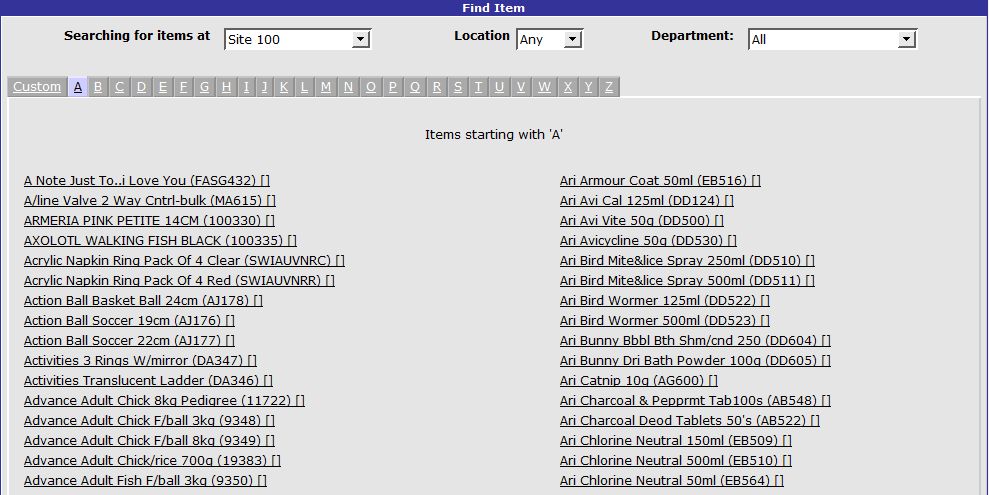The height and width of the screenshot is (495, 989).
Task: Open ARMERIA PINK PETITE 14CM item
Action: click(x=149, y=221)
